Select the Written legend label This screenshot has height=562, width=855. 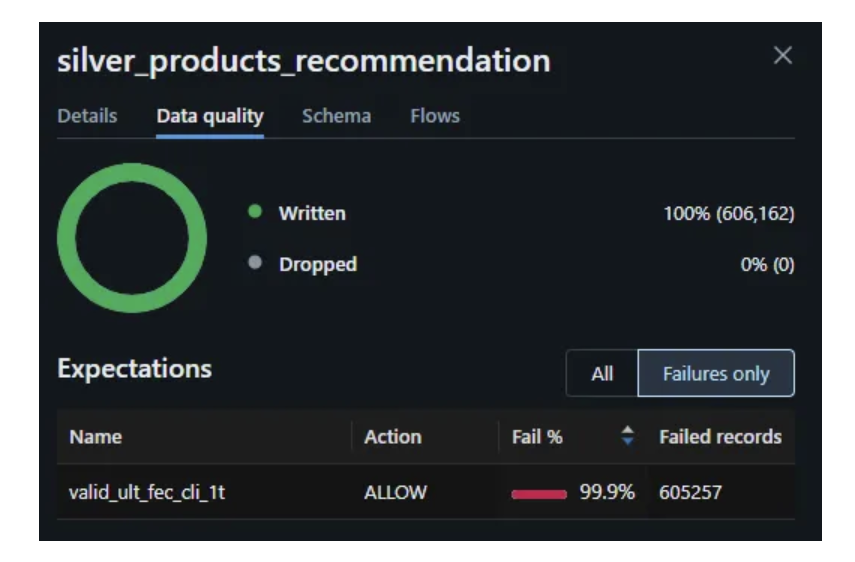[x=312, y=213]
